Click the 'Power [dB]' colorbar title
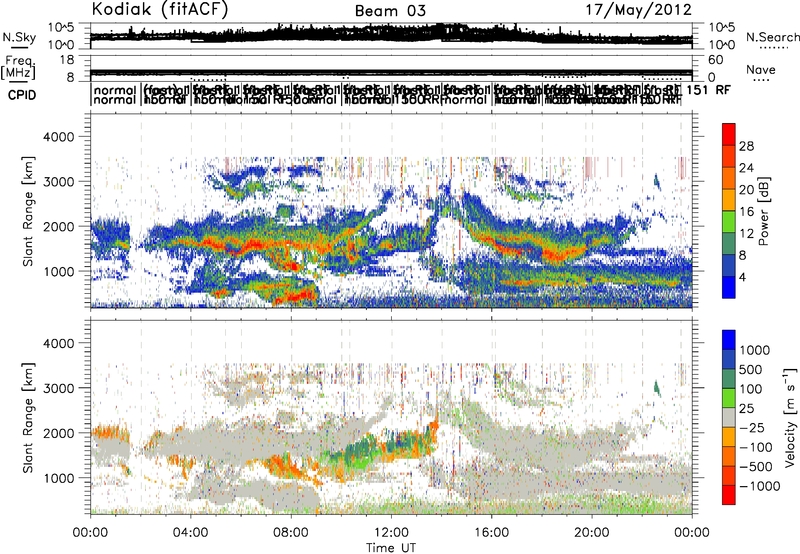The image size is (800, 554). click(x=763, y=211)
